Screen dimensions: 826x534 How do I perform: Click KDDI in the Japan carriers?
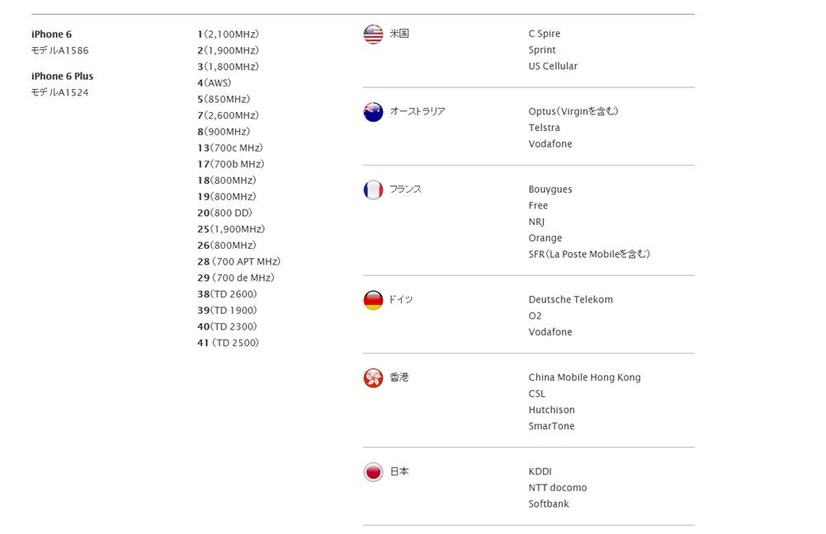coord(540,471)
